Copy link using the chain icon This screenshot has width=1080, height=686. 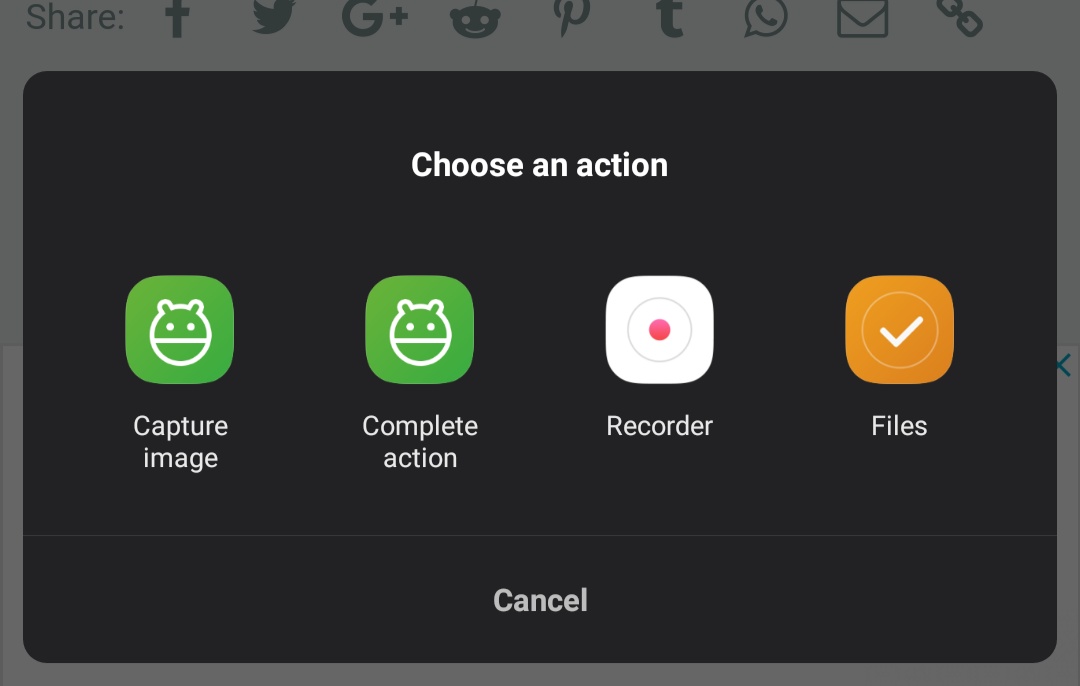959,17
